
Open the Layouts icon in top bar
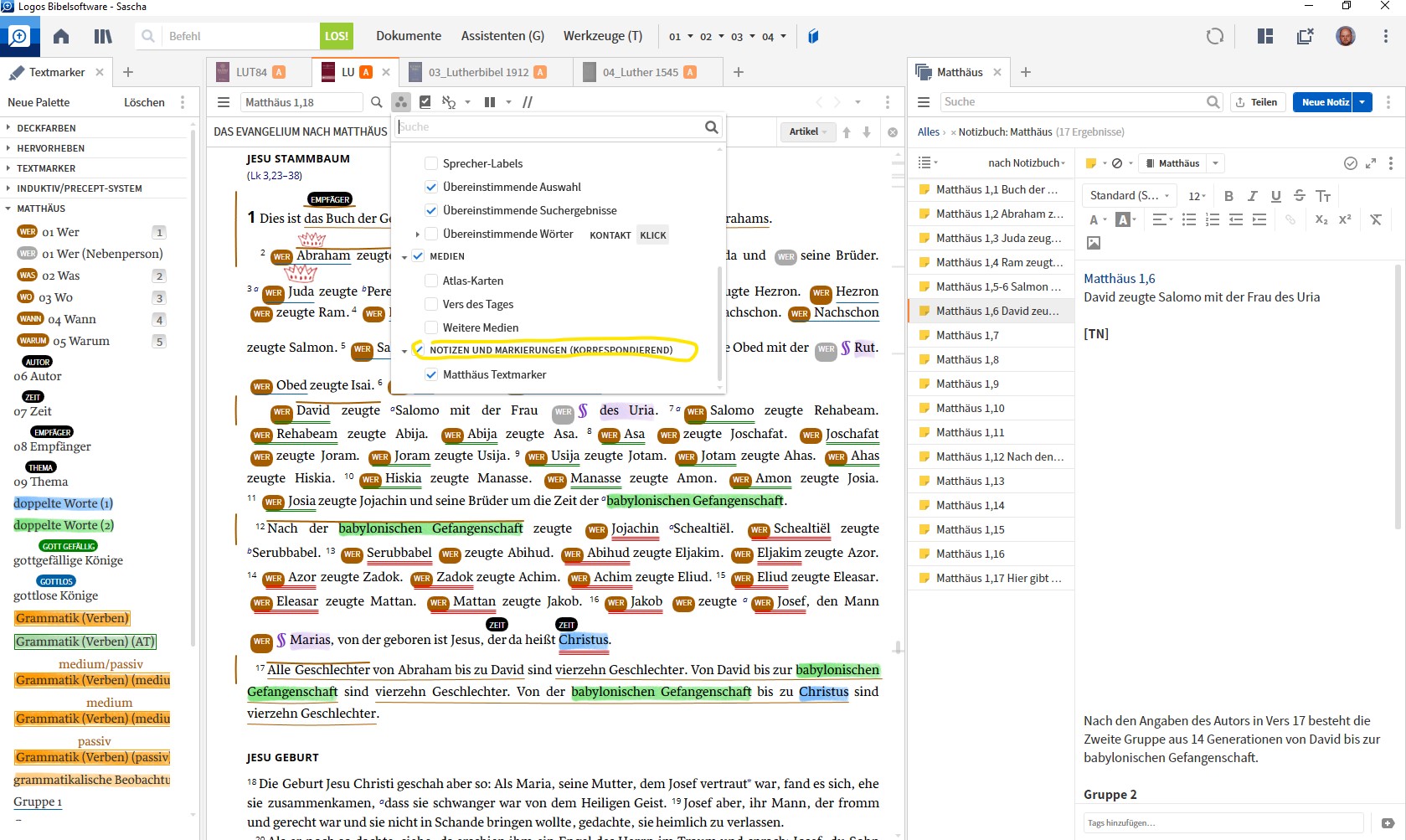(1265, 36)
